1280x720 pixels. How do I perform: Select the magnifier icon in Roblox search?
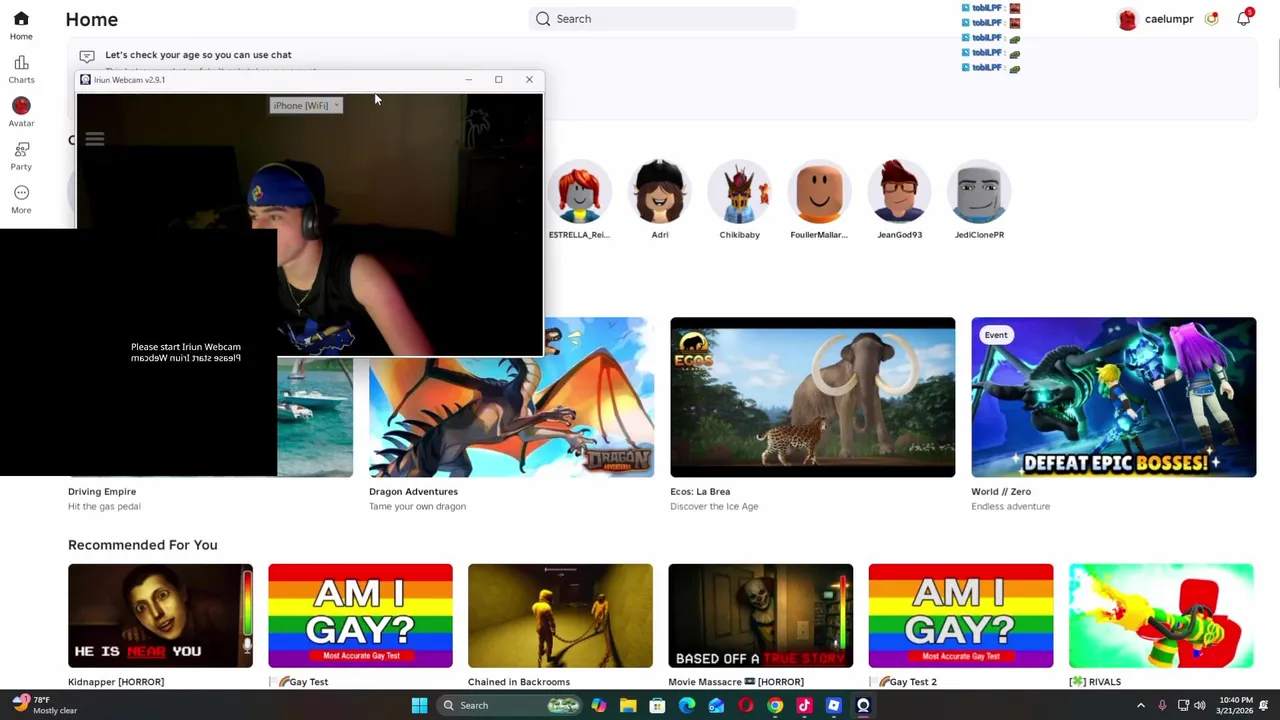click(x=543, y=18)
